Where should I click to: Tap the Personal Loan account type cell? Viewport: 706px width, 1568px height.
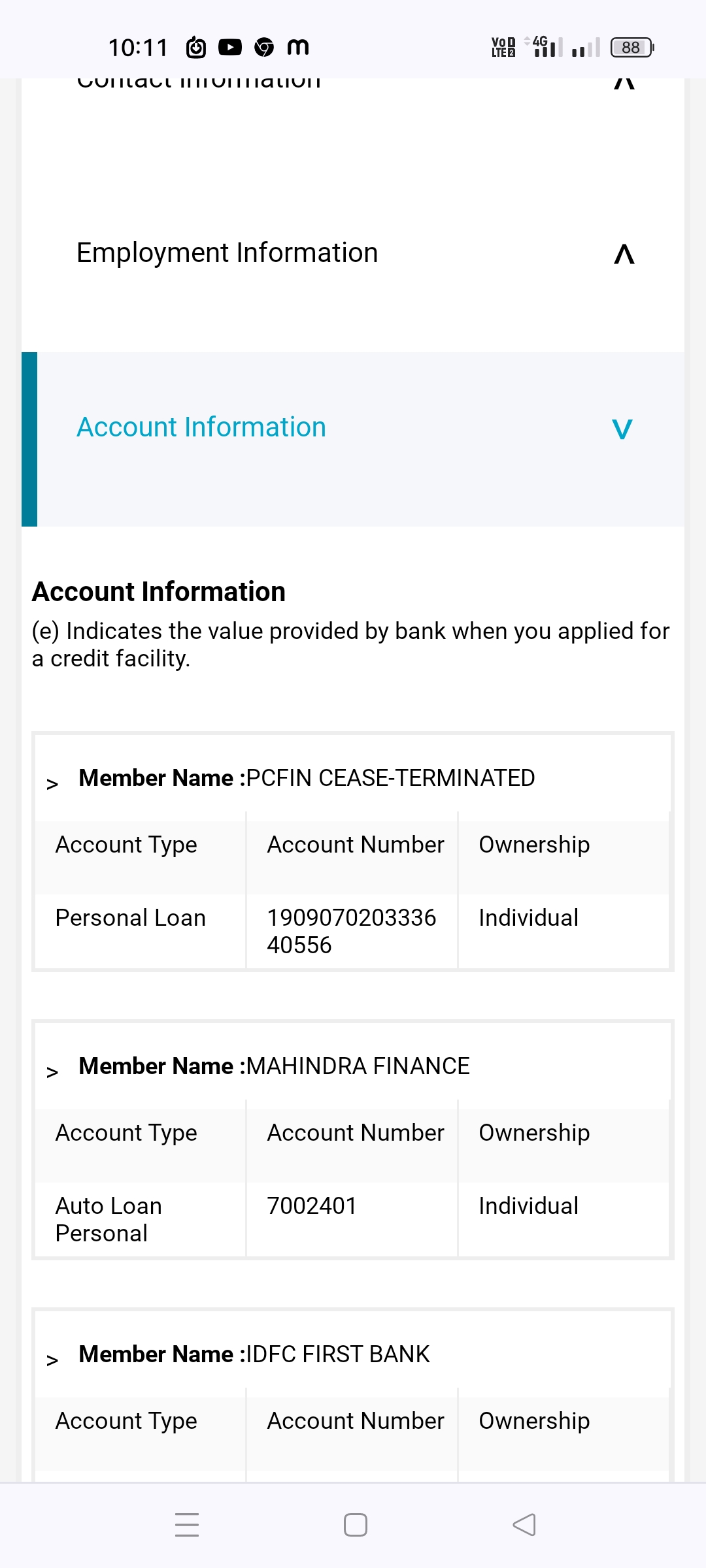pos(131,918)
